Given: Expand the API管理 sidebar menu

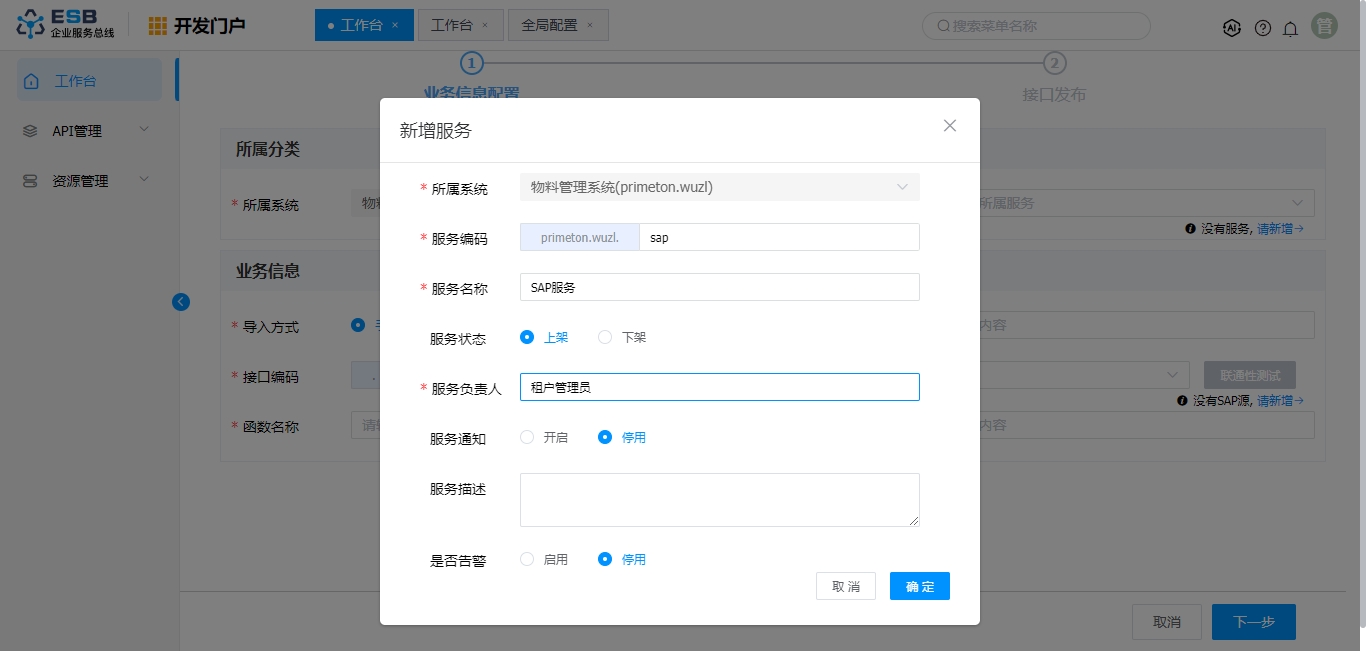Looking at the screenshot, I should point(88,131).
